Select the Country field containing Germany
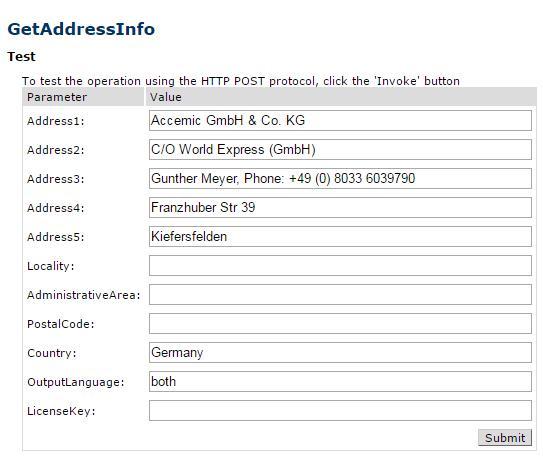This screenshot has height=470, width=543. coord(340,353)
